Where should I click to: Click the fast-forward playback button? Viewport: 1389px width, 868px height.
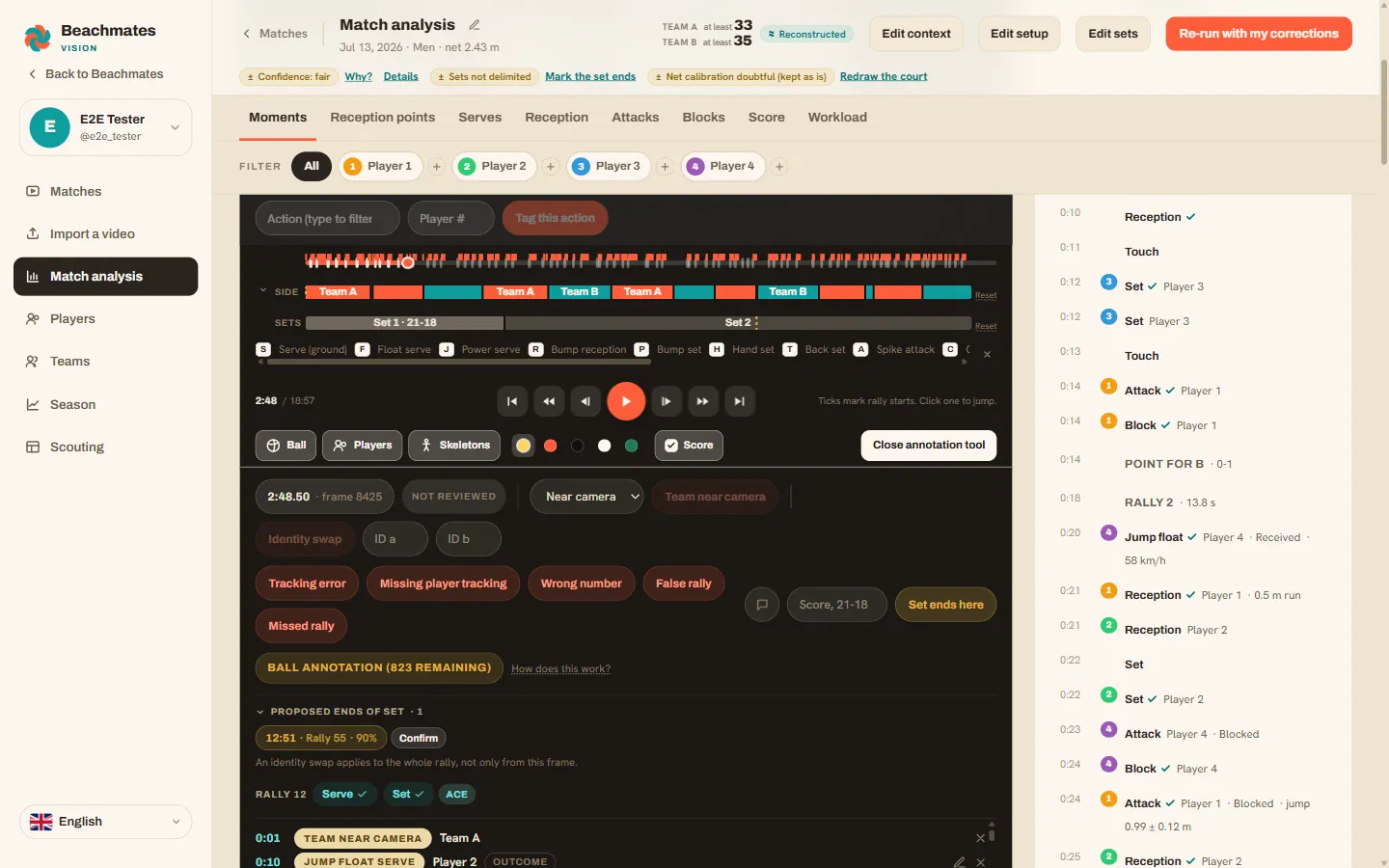point(702,401)
